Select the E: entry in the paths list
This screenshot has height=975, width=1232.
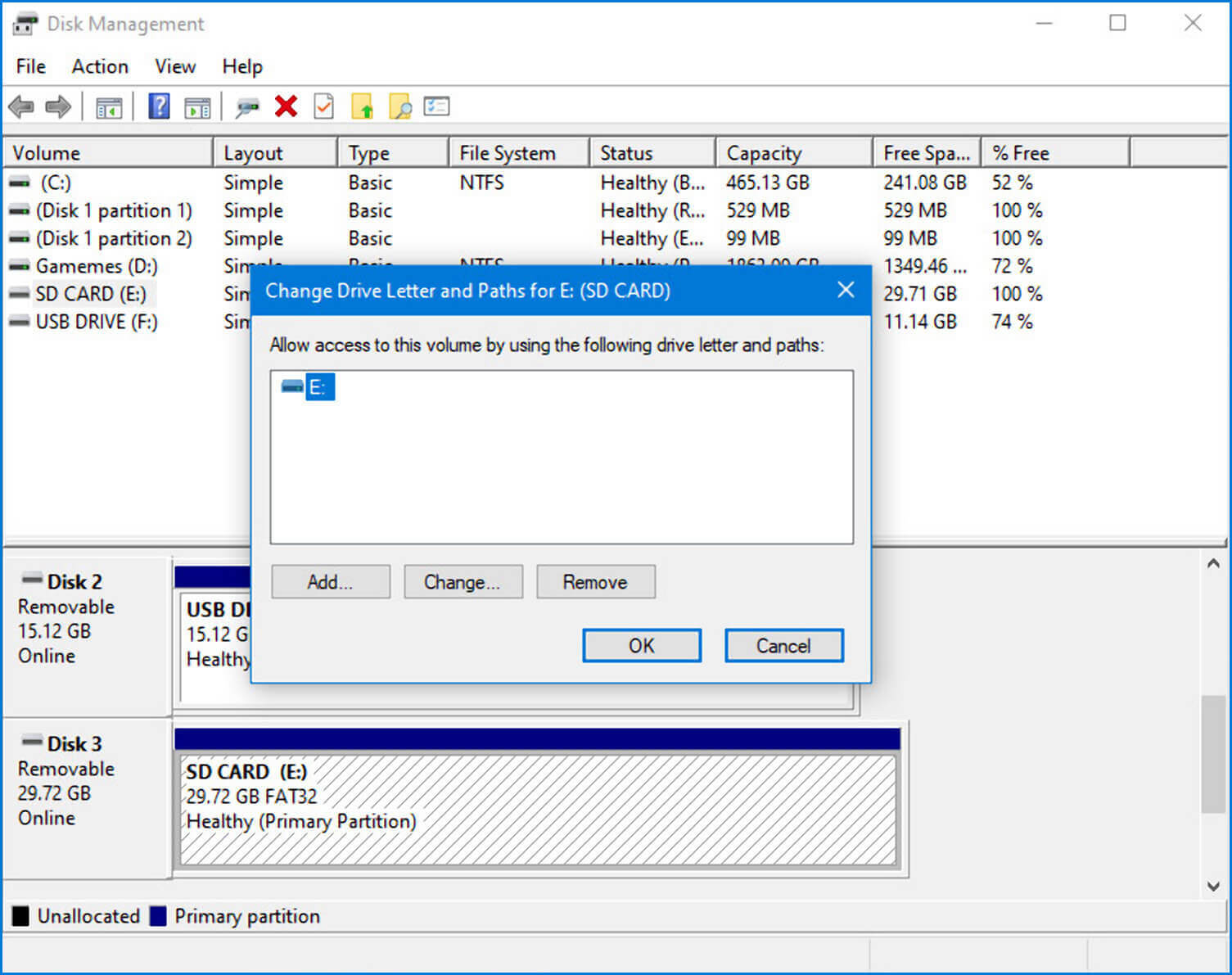(x=319, y=387)
